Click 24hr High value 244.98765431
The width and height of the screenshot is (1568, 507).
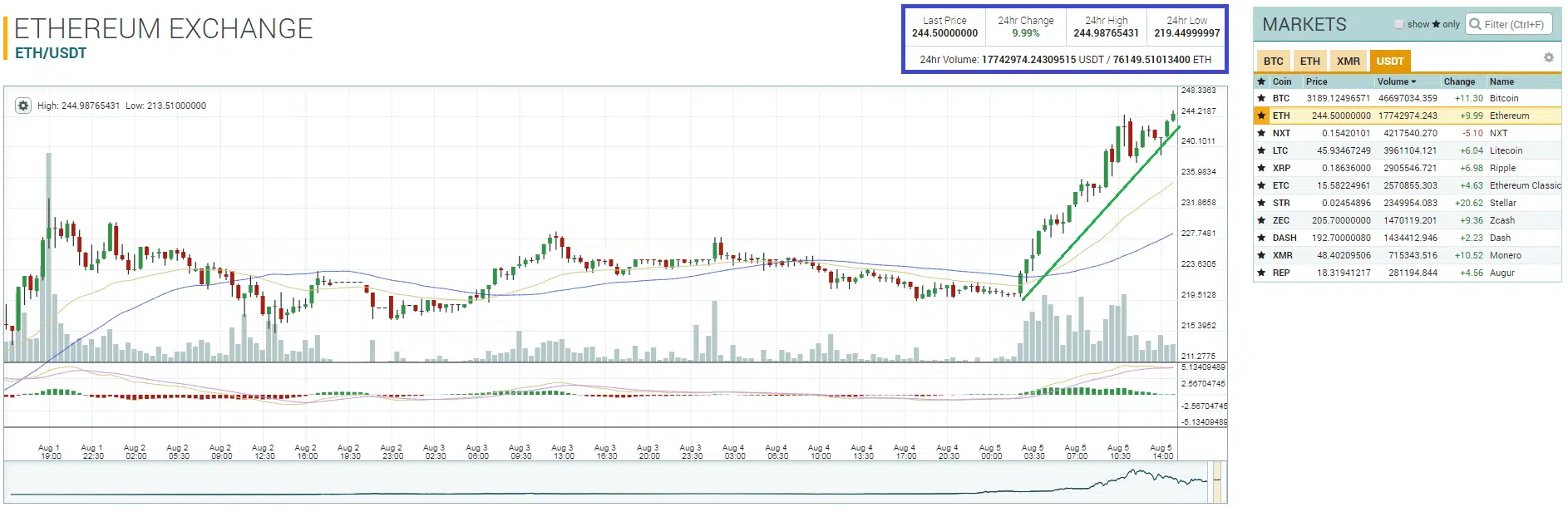pos(1106,33)
